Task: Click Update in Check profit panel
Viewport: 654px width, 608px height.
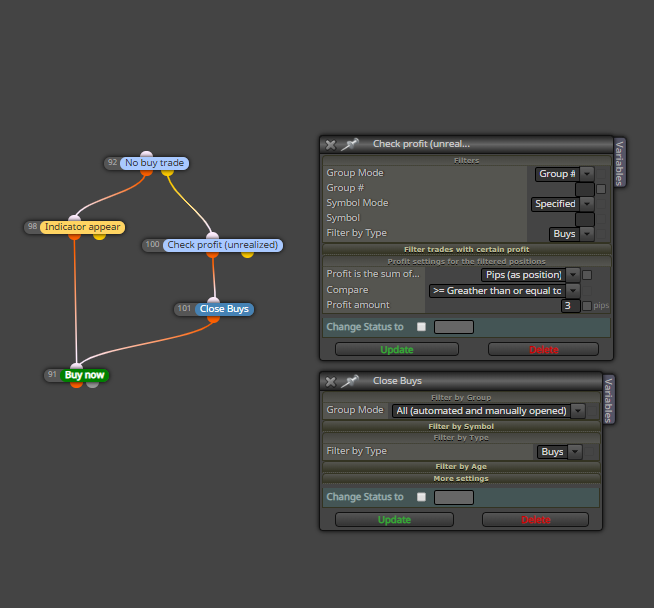Action: pyautogui.click(x=397, y=349)
